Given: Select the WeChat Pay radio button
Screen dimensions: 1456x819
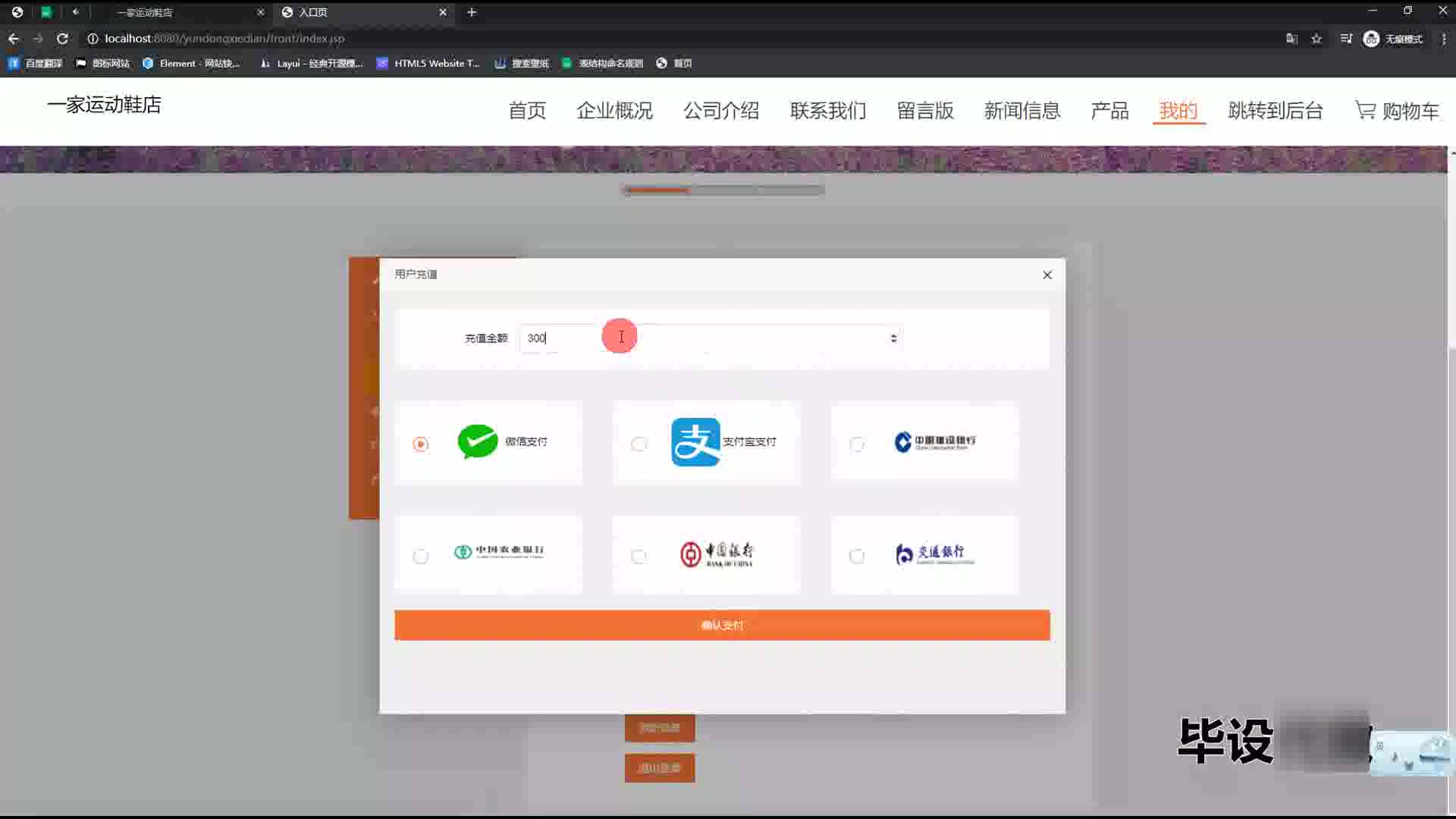Looking at the screenshot, I should 421,444.
